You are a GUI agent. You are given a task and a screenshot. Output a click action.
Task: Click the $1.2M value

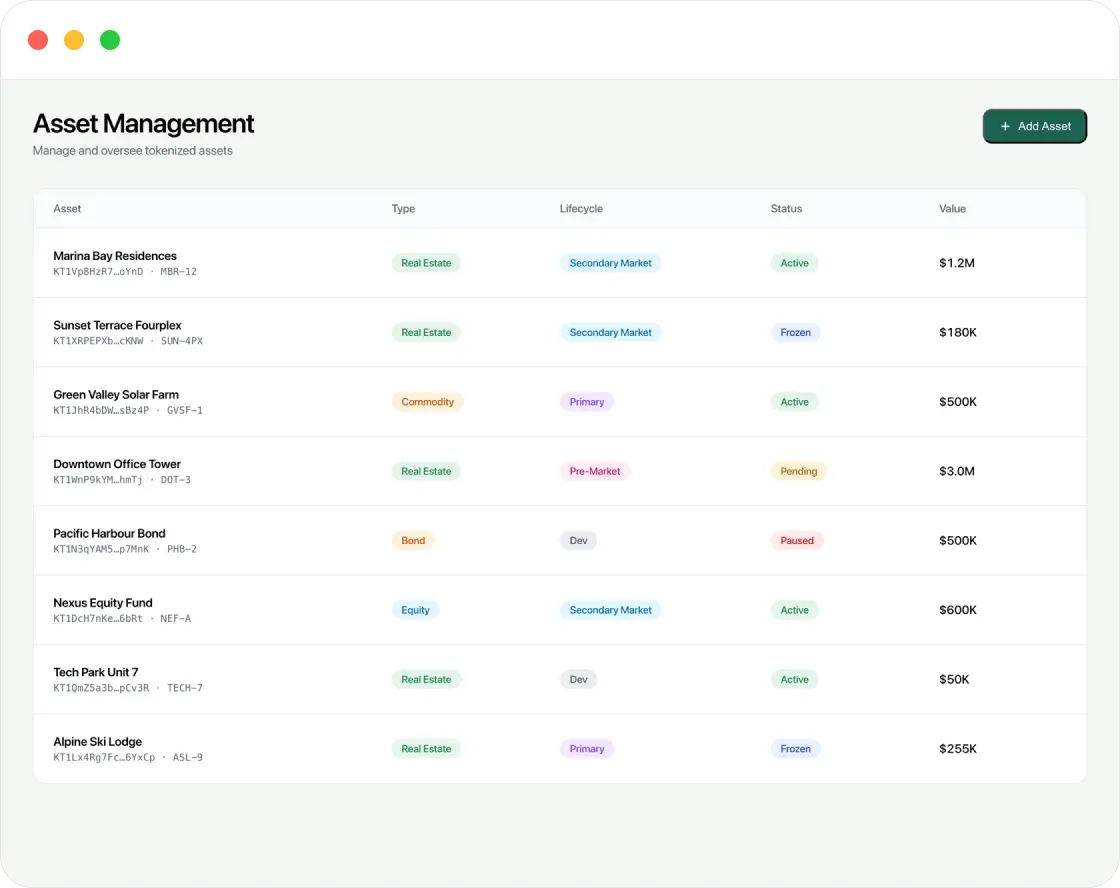pyautogui.click(x=956, y=263)
